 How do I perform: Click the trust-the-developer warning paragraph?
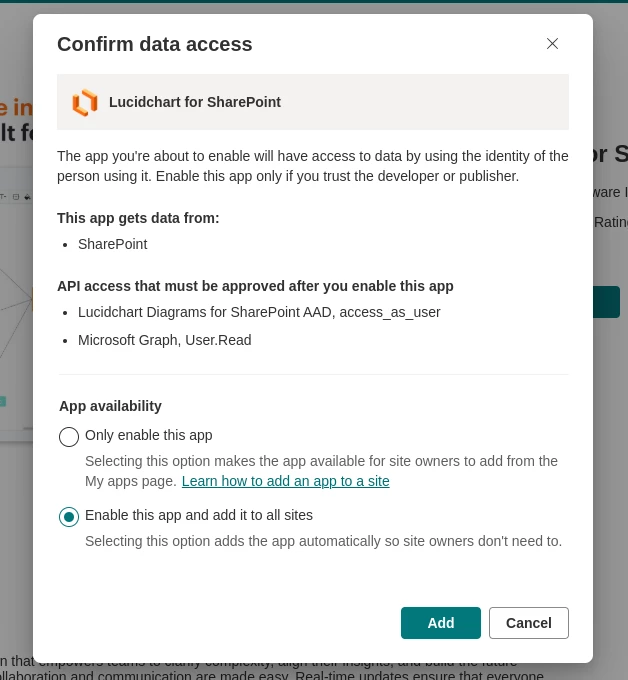[x=313, y=166]
